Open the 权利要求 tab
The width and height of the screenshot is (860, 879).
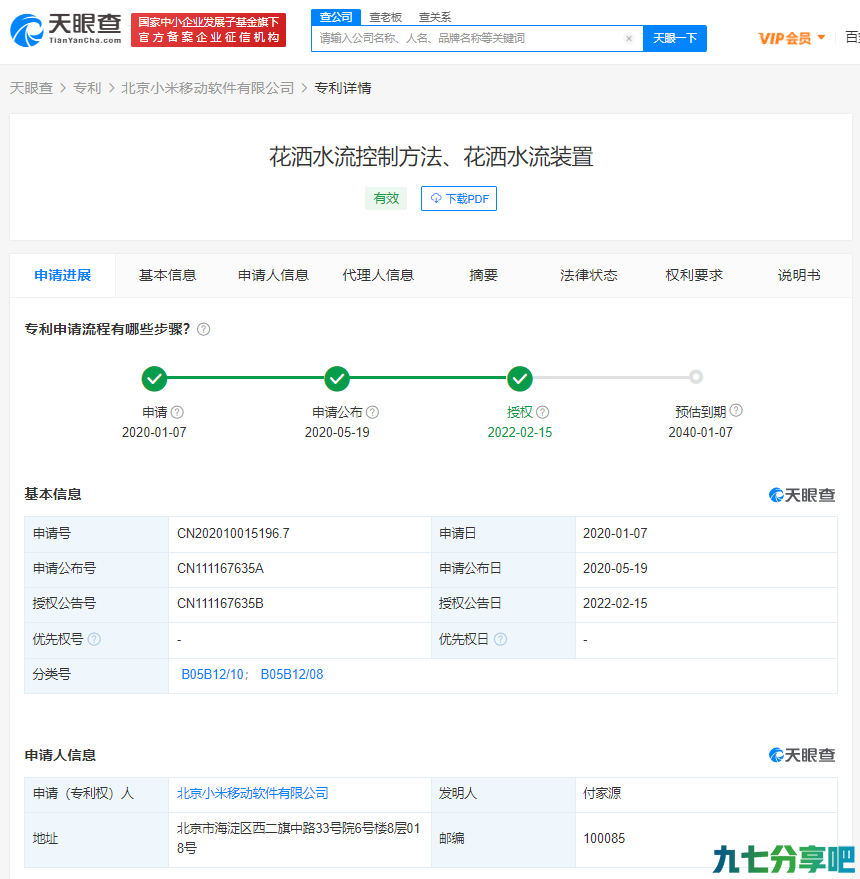point(694,275)
